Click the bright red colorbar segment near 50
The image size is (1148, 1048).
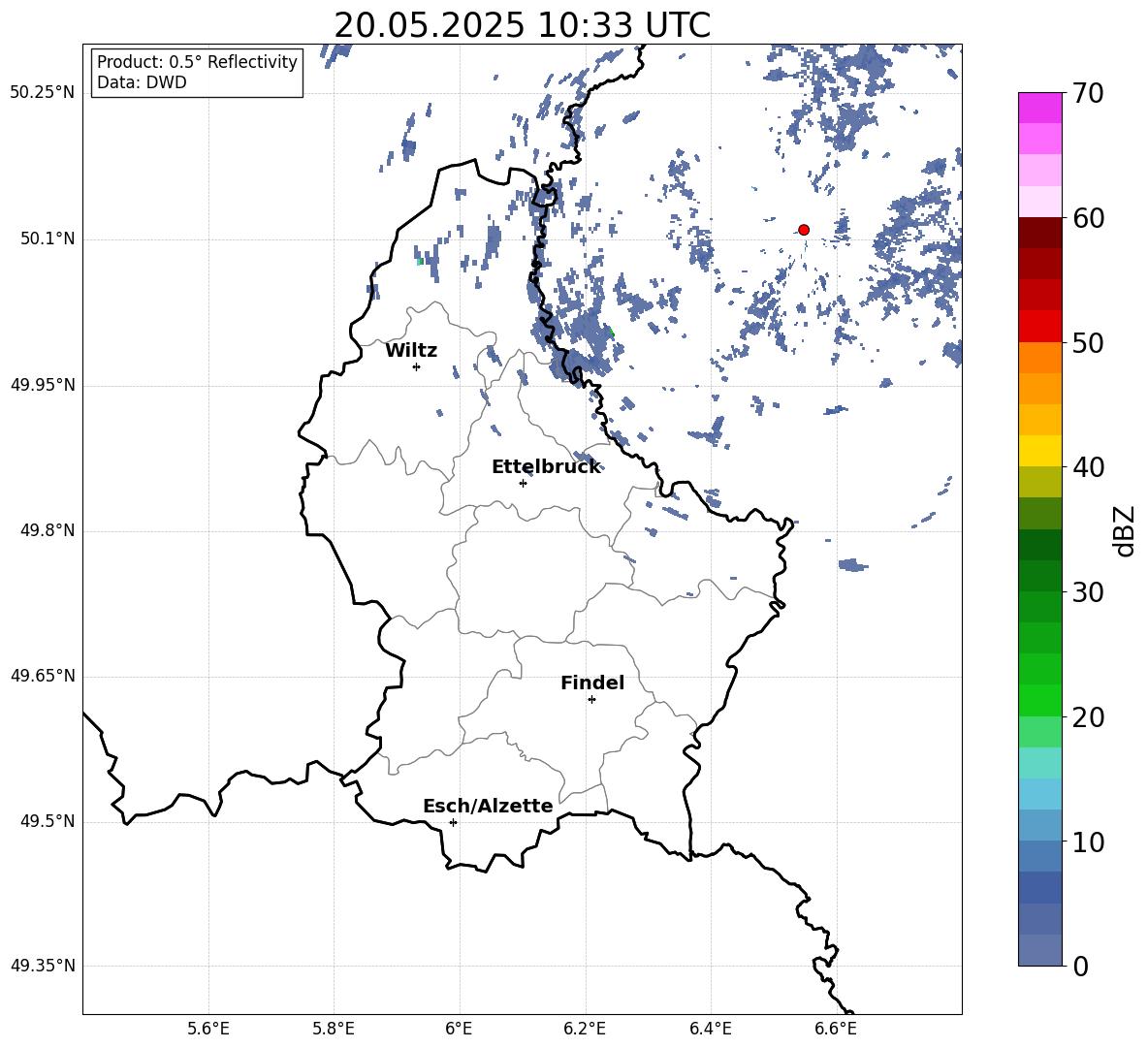(x=1040, y=327)
